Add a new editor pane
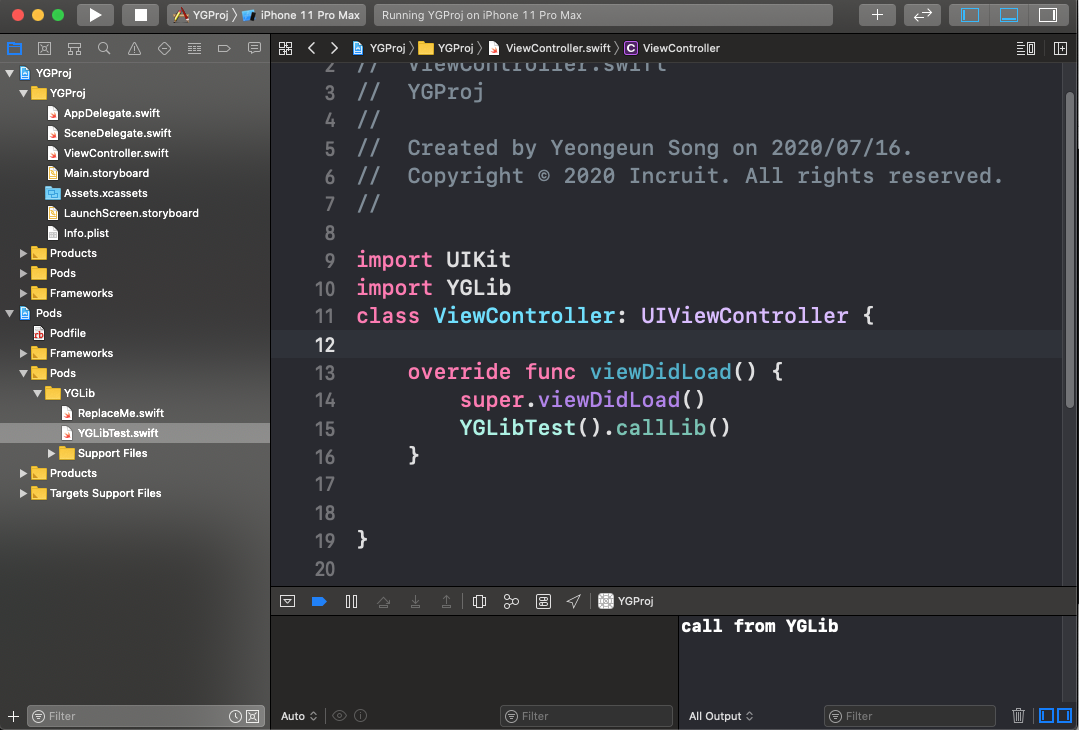1079x730 pixels. 1060,48
